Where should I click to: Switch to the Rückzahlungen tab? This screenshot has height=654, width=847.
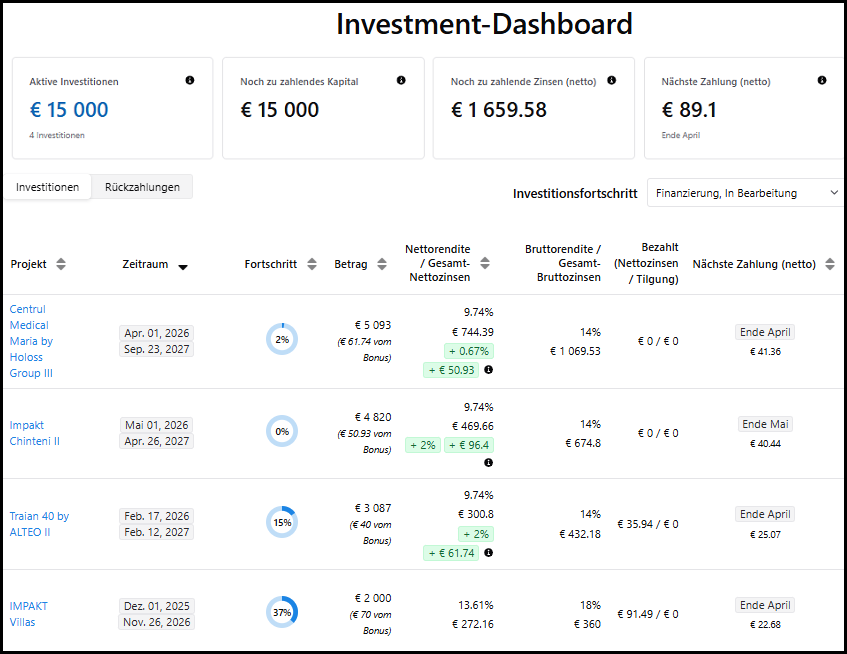click(x=142, y=187)
